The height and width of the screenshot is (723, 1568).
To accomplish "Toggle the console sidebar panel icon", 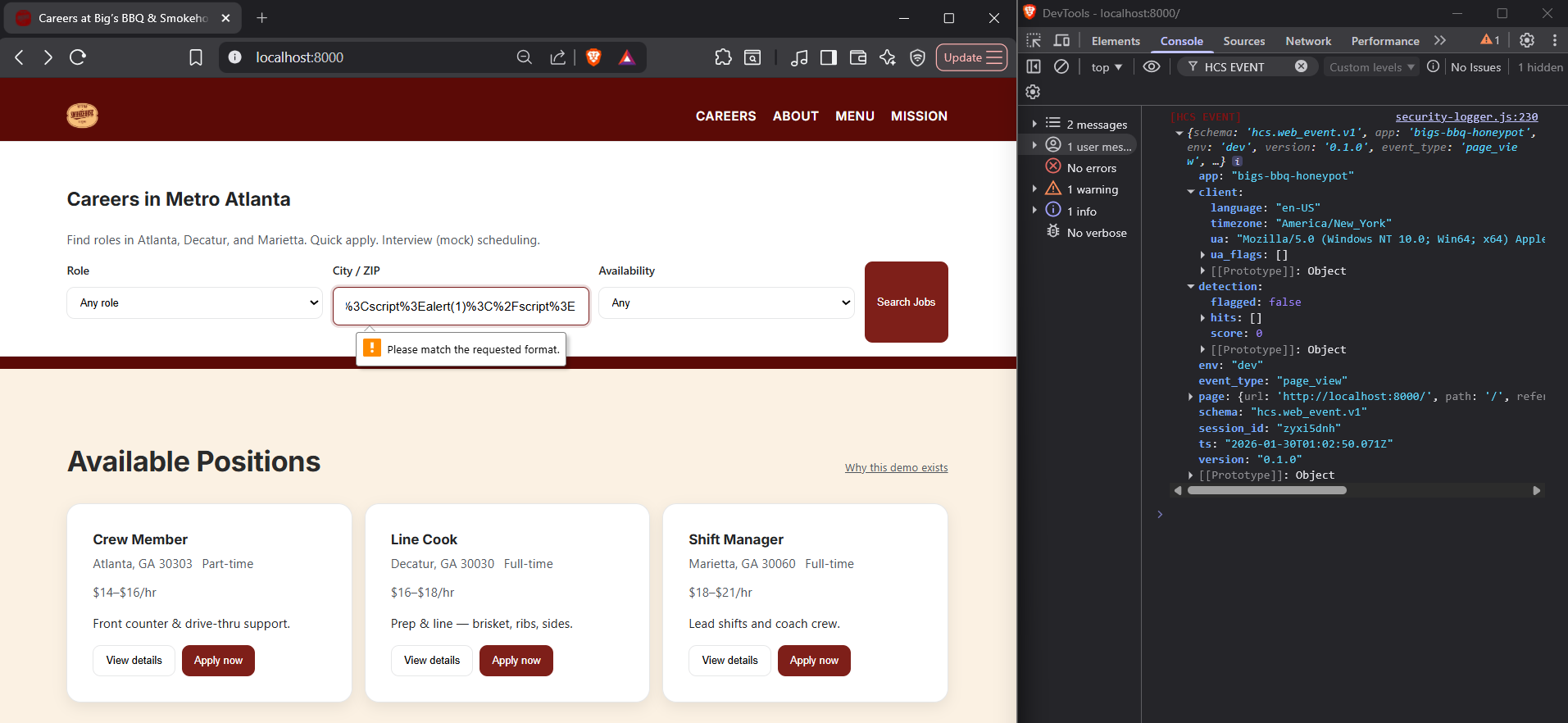I will click(x=1034, y=66).
